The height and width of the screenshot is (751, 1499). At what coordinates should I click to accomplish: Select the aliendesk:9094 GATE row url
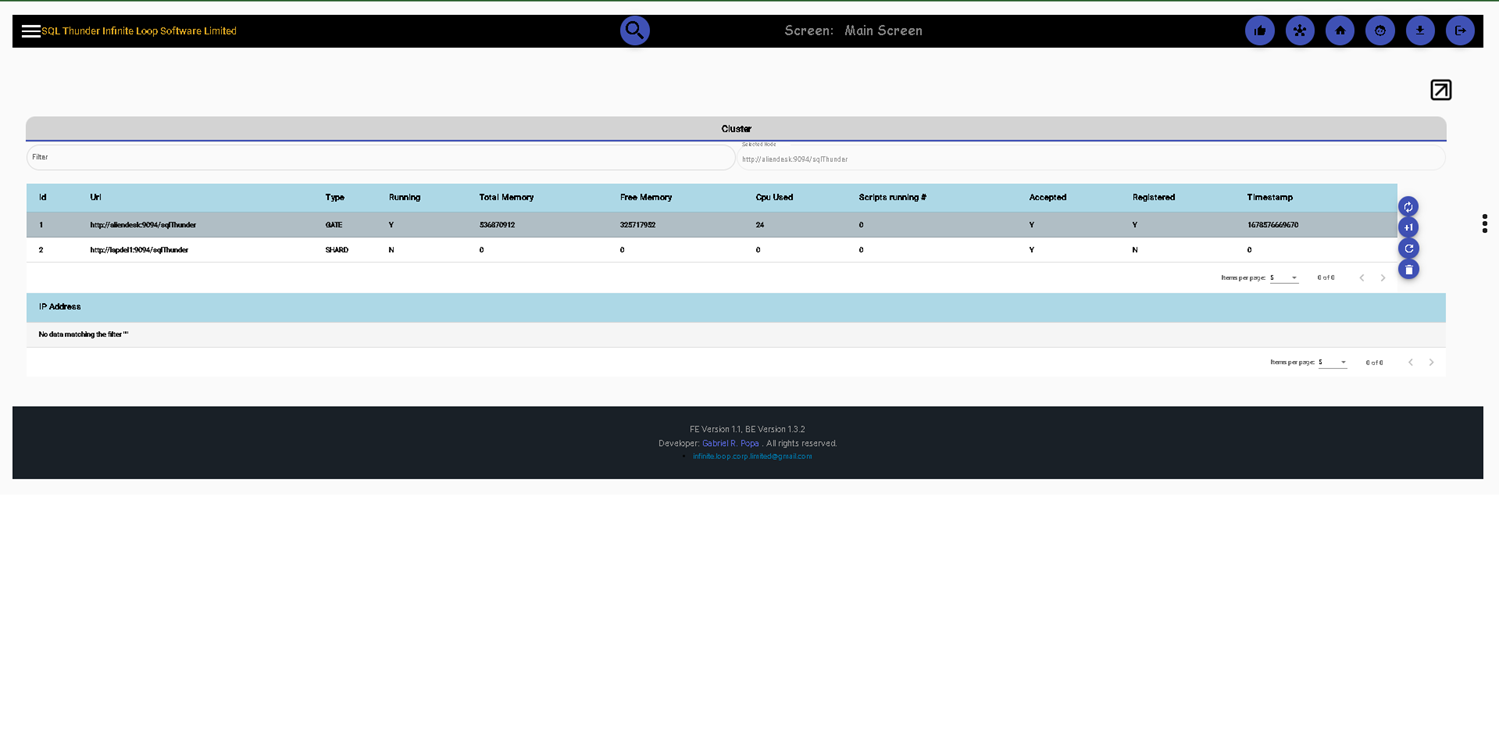tap(143, 225)
